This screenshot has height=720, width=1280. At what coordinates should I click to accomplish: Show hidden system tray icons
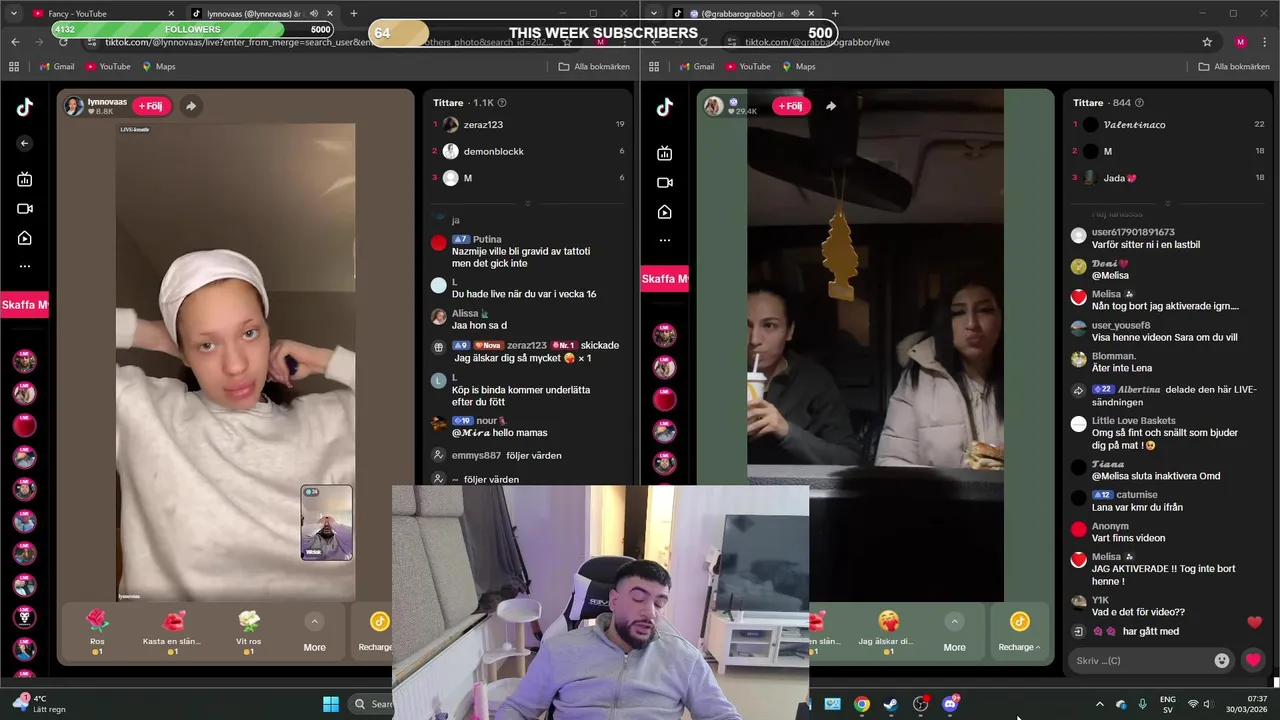[1100, 704]
